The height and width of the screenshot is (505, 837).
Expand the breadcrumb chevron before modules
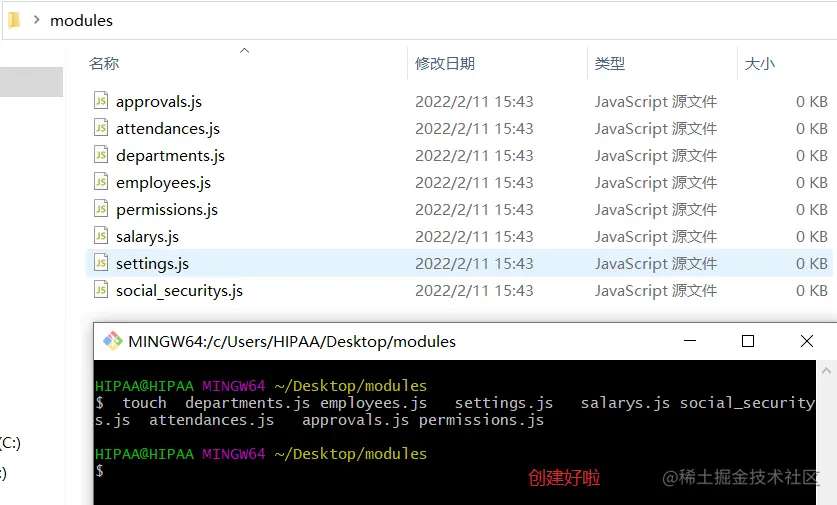click(x=36, y=20)
